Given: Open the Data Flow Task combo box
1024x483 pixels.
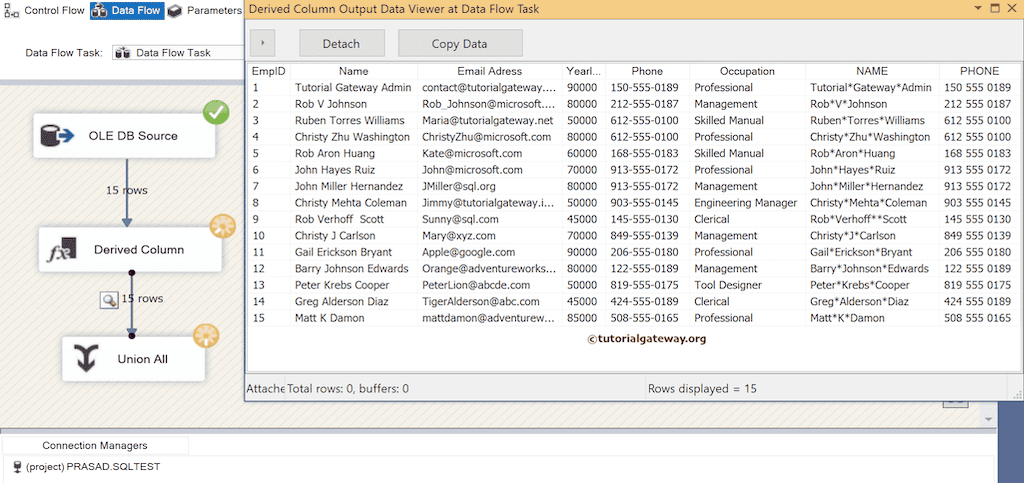Looking at the screenshot, I should click(x=178, y=53).
